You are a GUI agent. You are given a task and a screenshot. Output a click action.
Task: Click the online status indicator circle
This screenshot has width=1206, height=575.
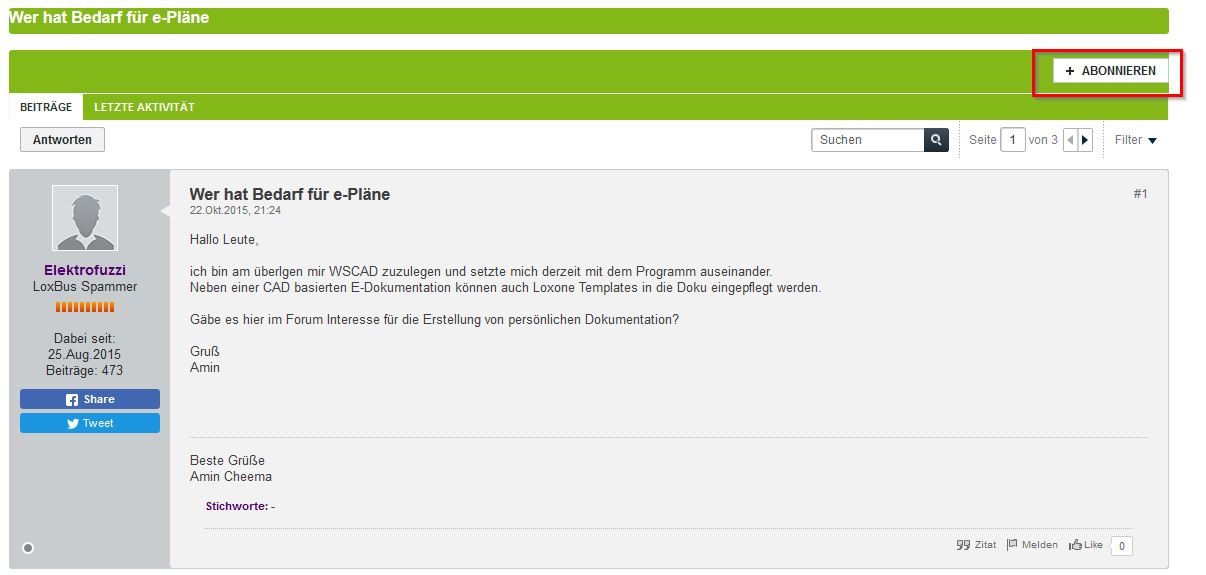[x=28, y=547]
